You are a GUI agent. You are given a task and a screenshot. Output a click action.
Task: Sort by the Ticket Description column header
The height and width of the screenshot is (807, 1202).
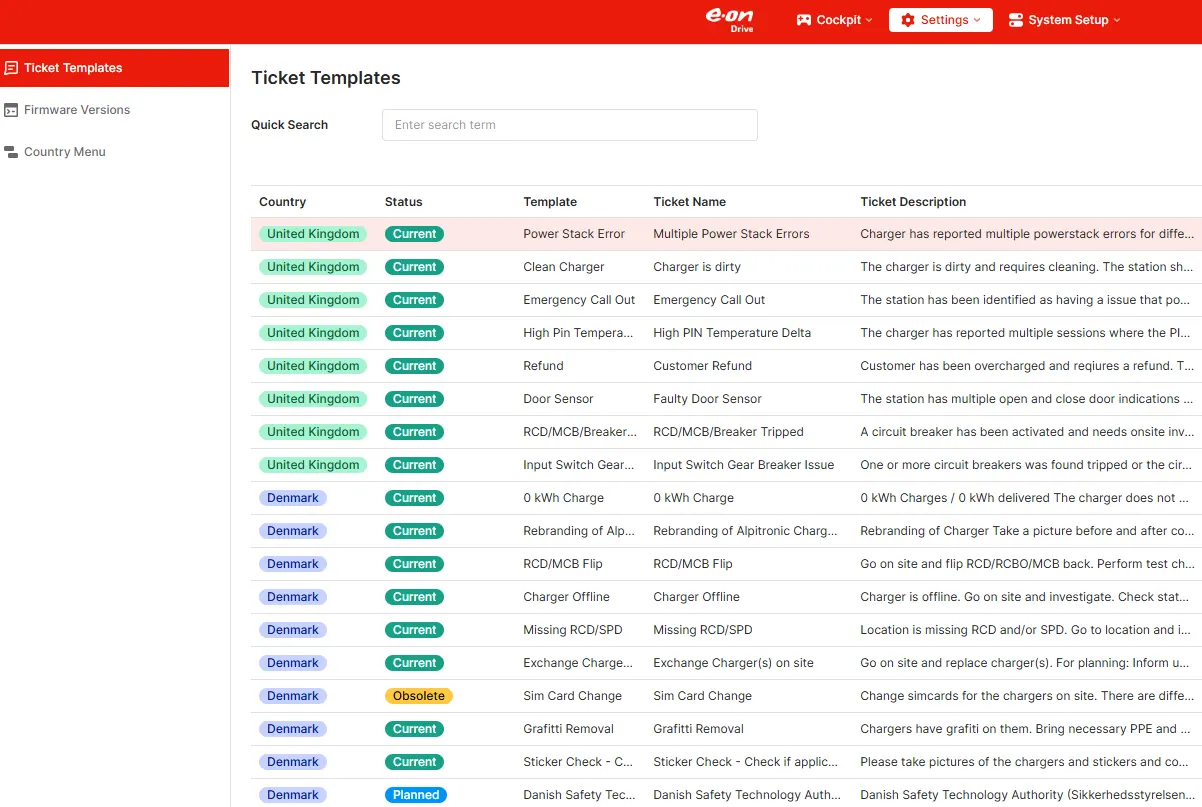pos(913,202)
